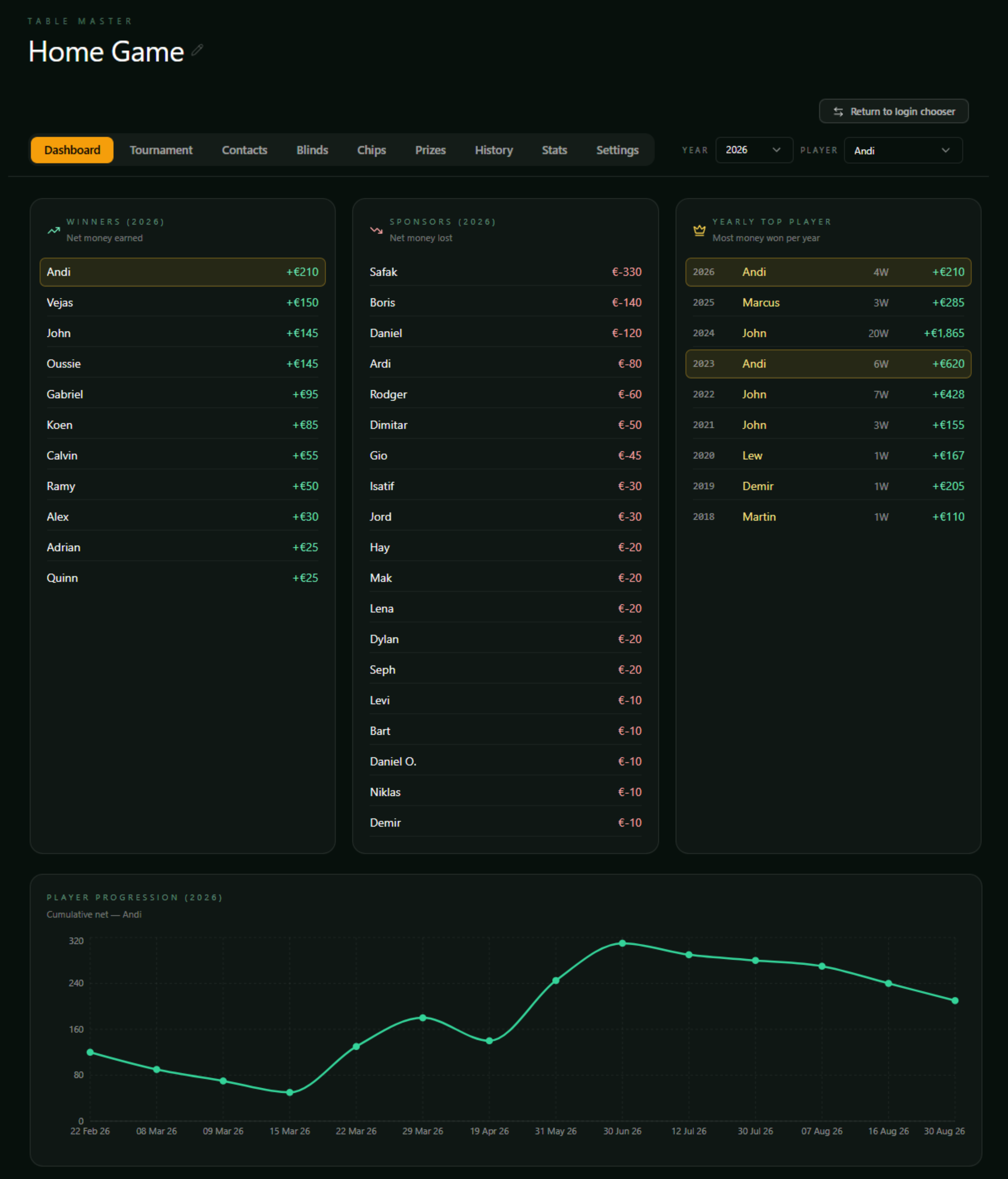
Task: Click the 22 Feb 26 chart data point
Action: (x=90, y=1052)
